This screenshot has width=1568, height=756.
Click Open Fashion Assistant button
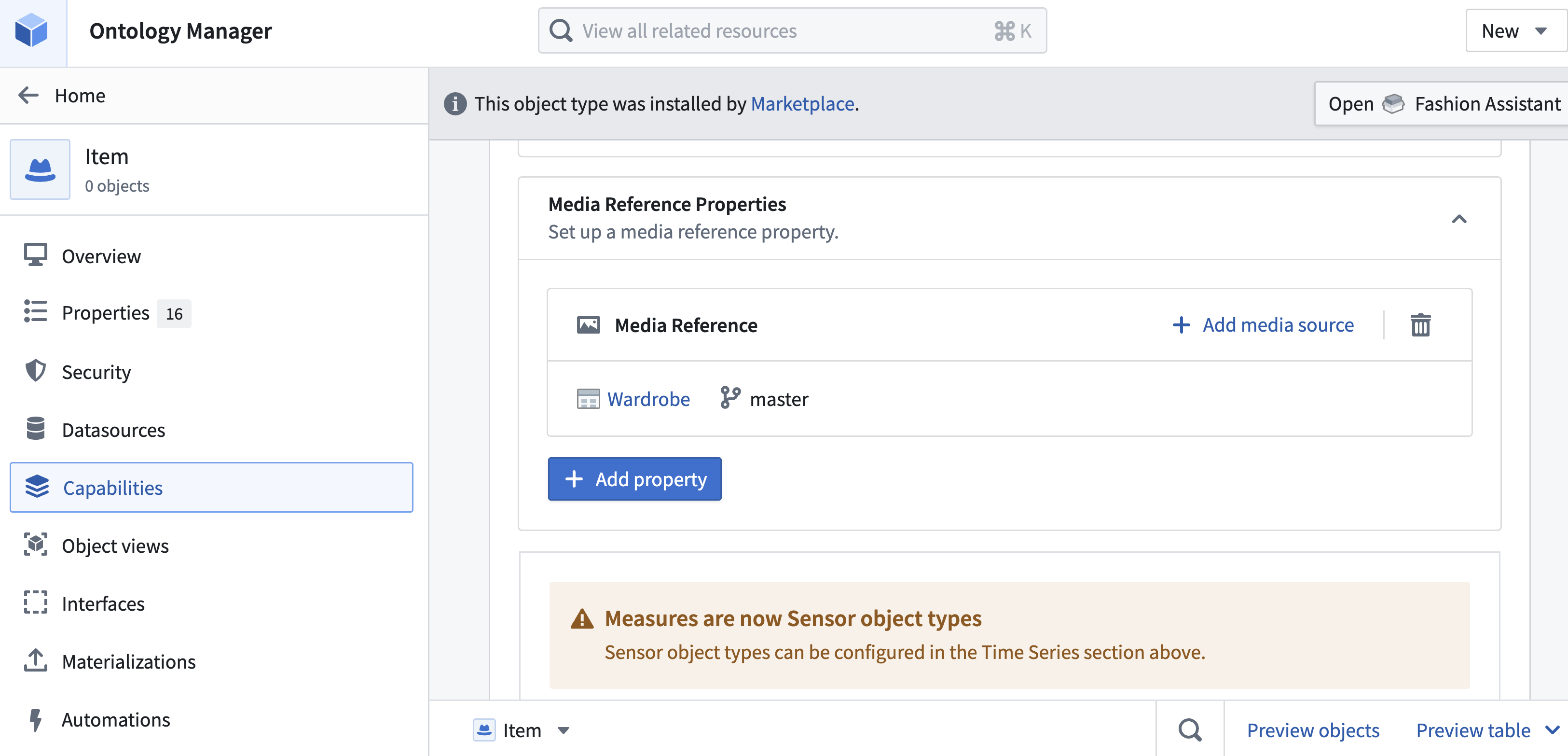click(x=1442, y=104)
